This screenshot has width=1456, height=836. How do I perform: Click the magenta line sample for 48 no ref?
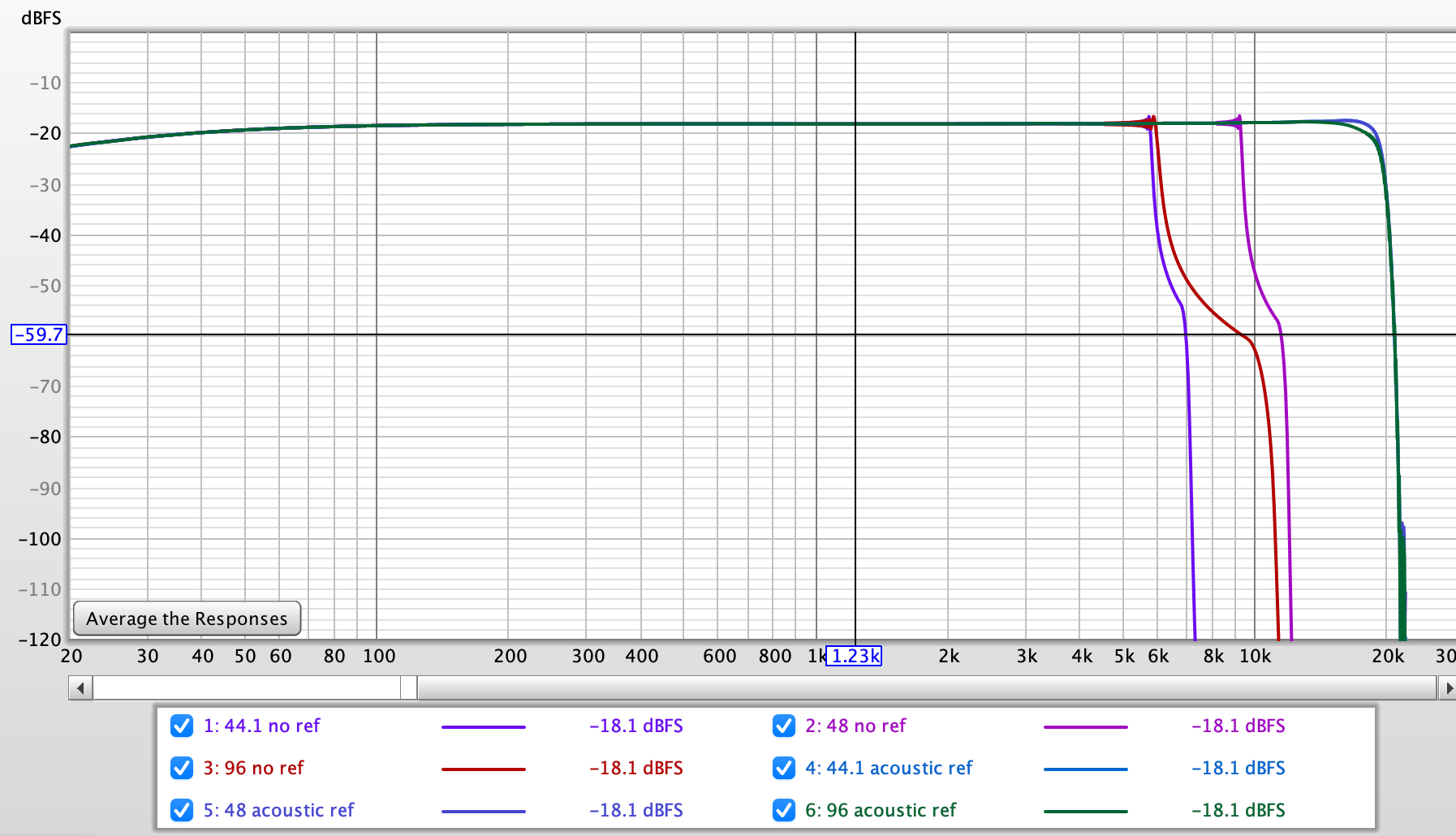click(x=1086, y=726)
